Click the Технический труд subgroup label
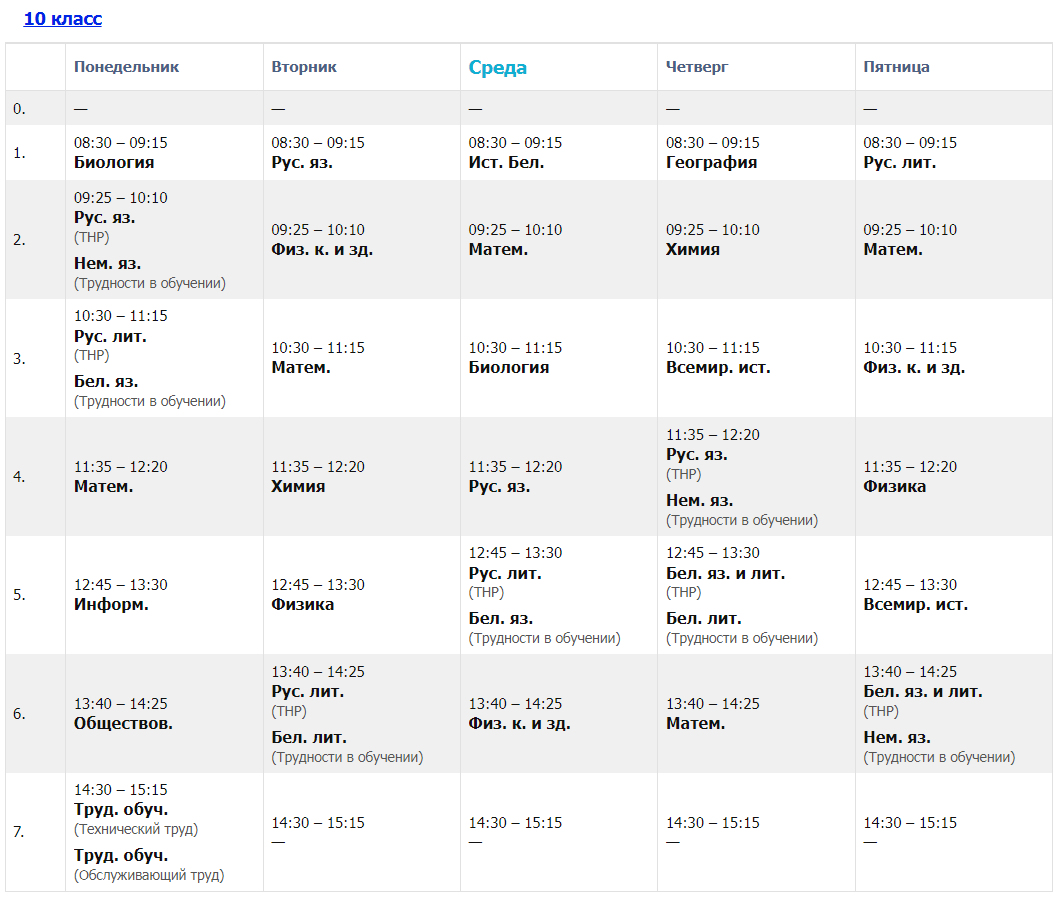 click(136, 829)
